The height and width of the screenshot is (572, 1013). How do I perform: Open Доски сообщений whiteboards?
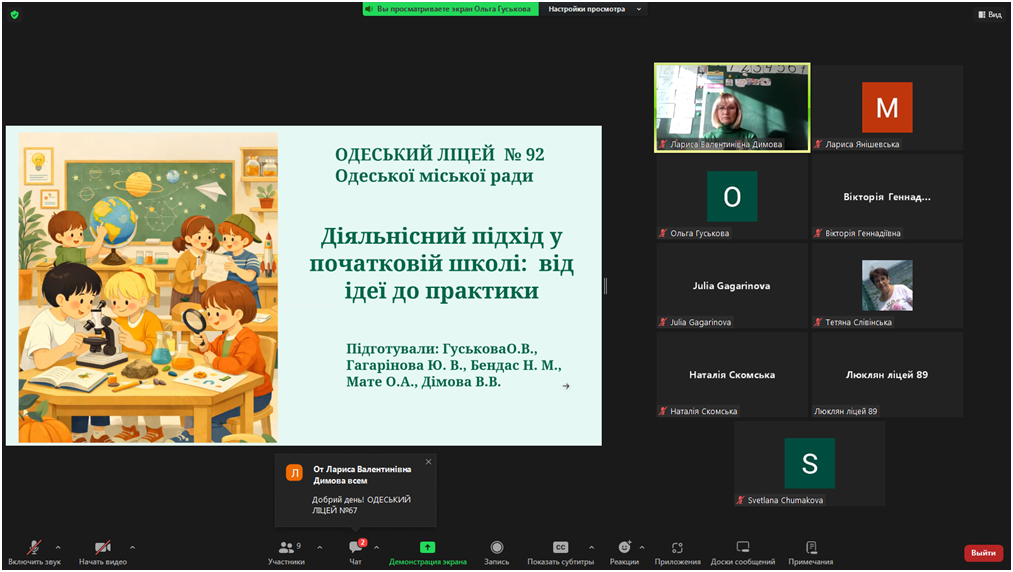click(742, 549)
